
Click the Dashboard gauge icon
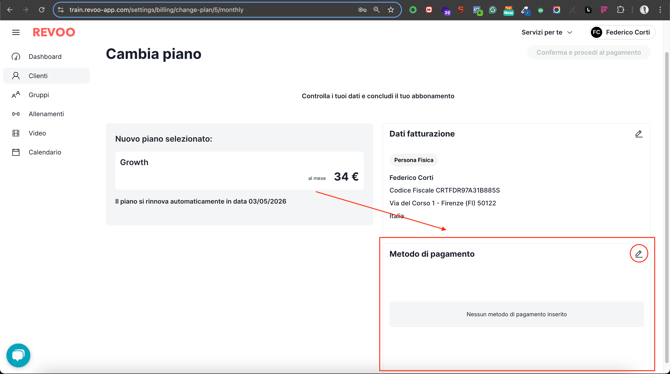(x=16, y=56)
